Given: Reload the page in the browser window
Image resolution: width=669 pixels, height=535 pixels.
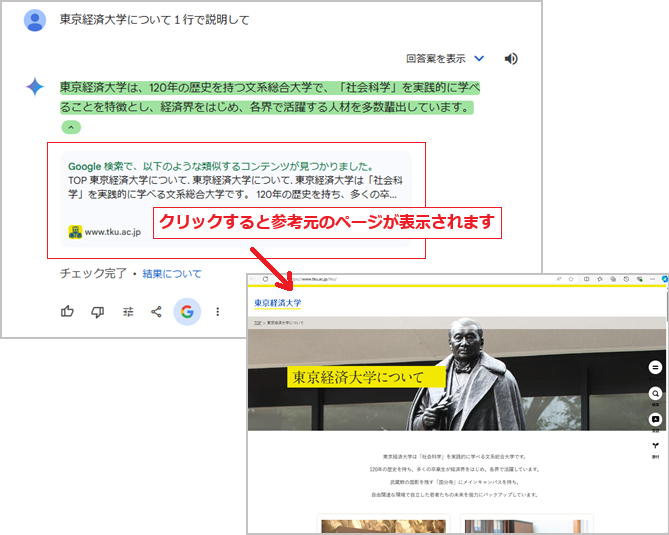Looking at the screenshot, I should (265, 279).
